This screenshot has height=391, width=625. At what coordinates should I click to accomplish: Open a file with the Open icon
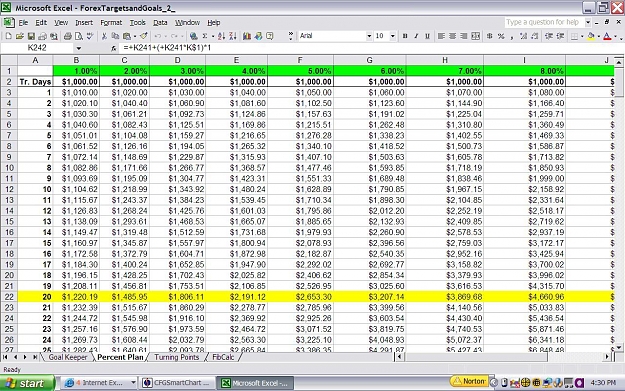click(x=20, y=36)
